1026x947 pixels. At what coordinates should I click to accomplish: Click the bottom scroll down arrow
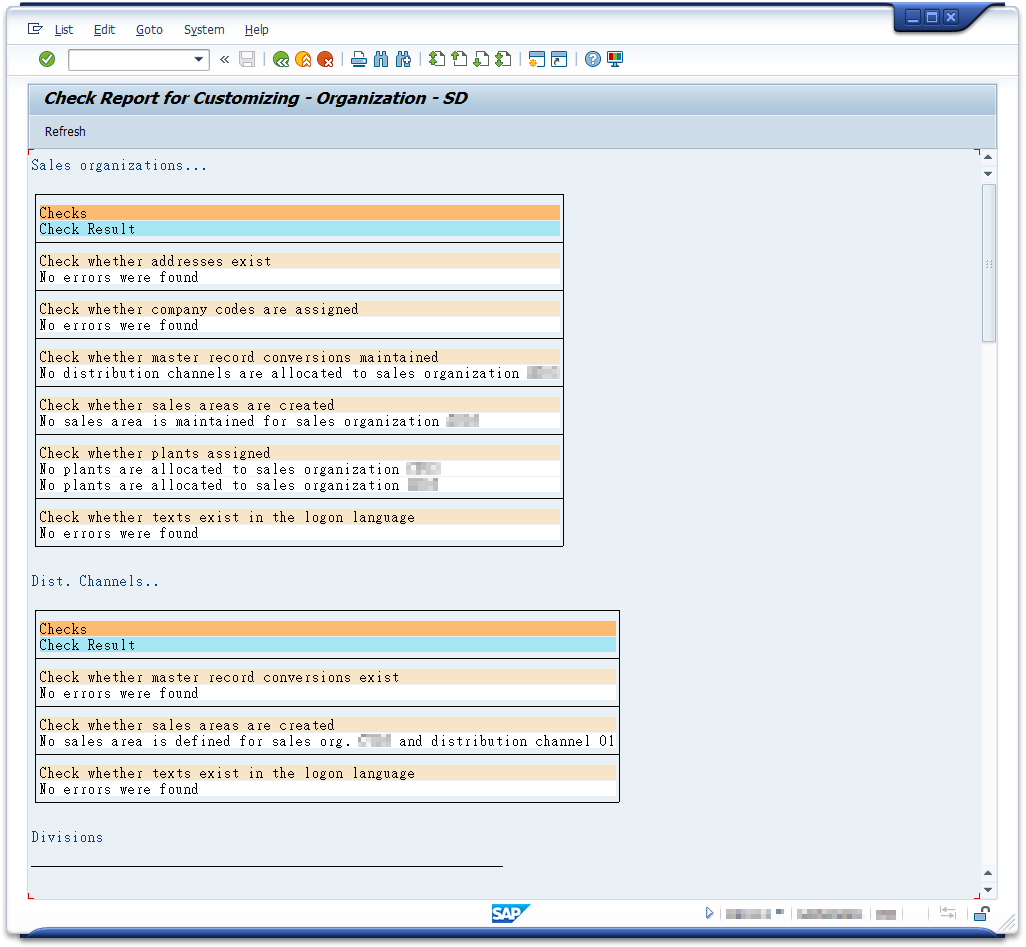click(988, 889)
